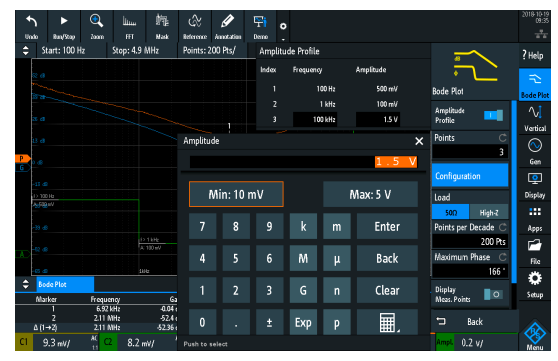
Task: Switch to the Bode Plot results tab
Action: click(x=65, y=284)
